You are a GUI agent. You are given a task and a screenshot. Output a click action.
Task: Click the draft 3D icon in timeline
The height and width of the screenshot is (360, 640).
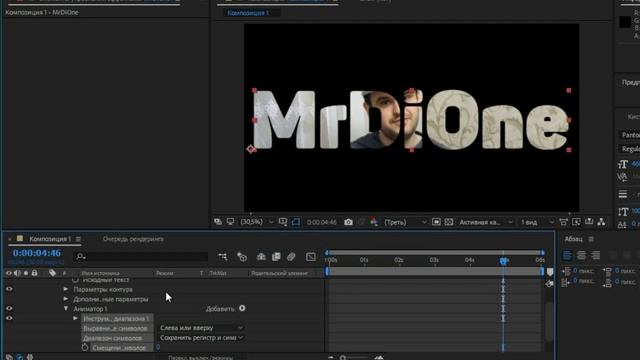click(242, 257)
